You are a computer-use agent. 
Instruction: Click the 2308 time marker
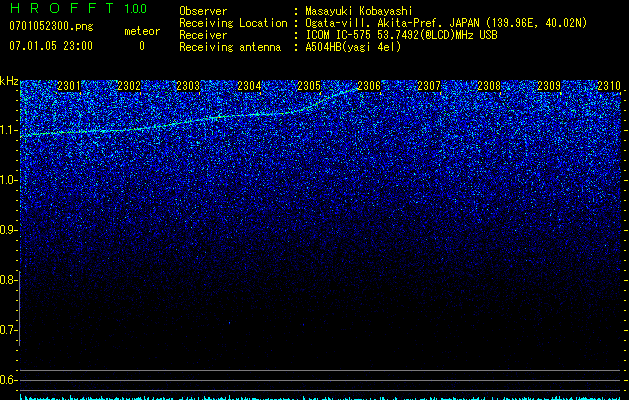point(489,86)
